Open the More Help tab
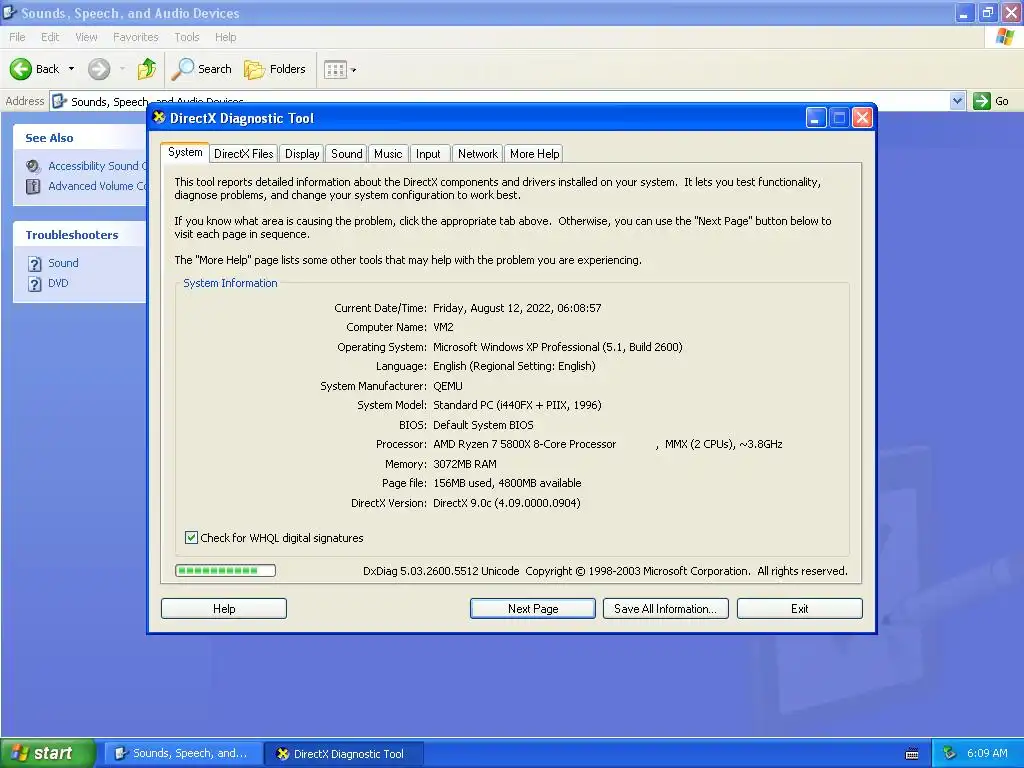Image resolution: width=1024 pixels, height=768 pixels. point(534,153)
